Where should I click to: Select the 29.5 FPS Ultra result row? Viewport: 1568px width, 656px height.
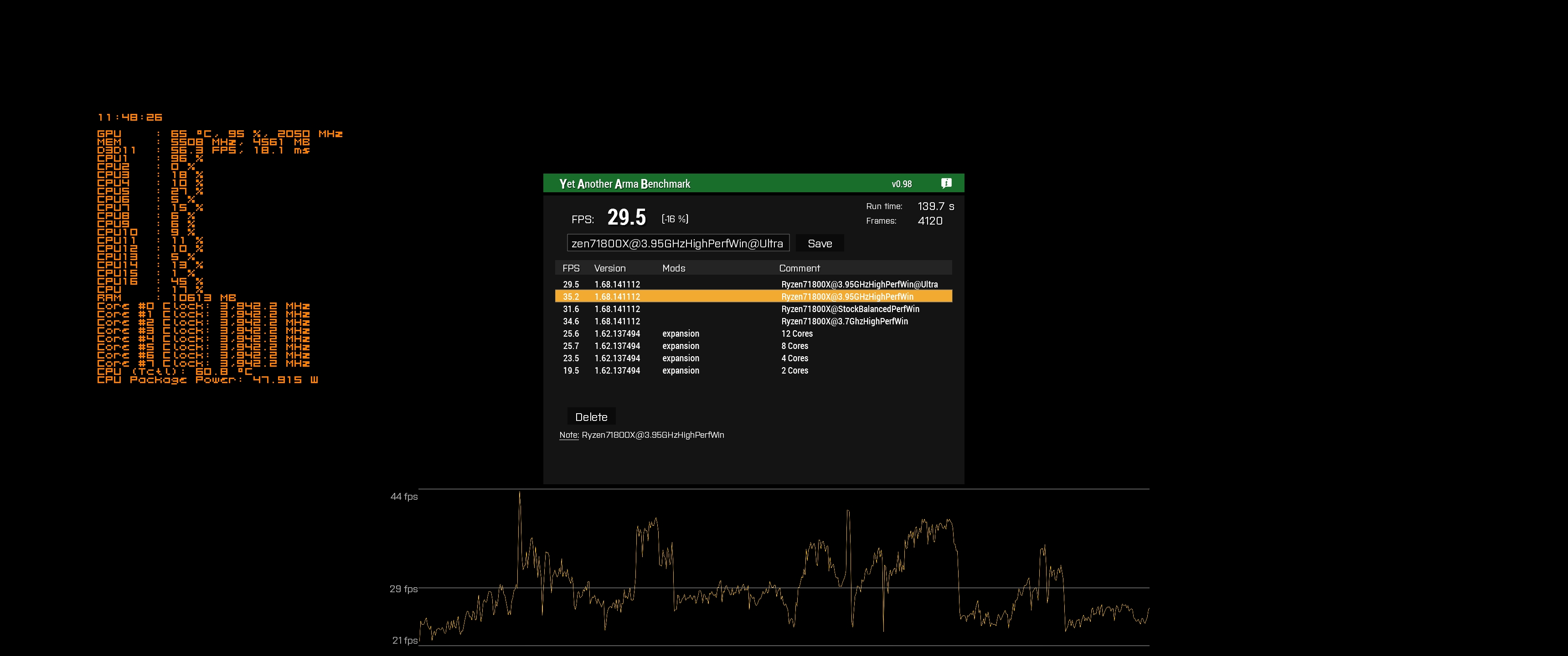(x=753, y=284)
